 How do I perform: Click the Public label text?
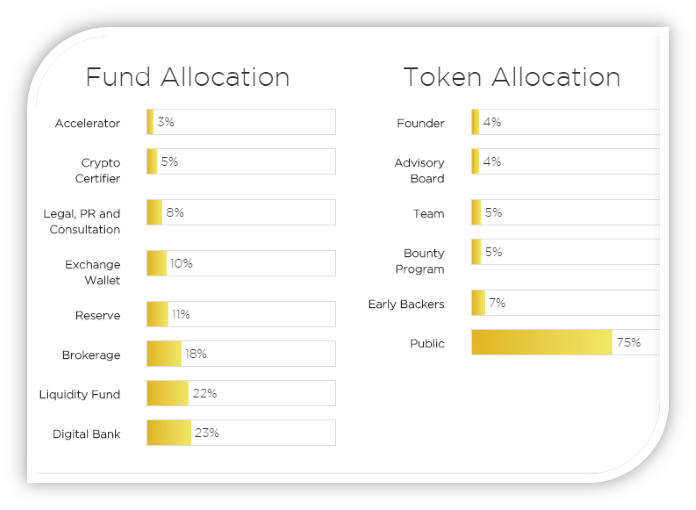tap(427, 344)
